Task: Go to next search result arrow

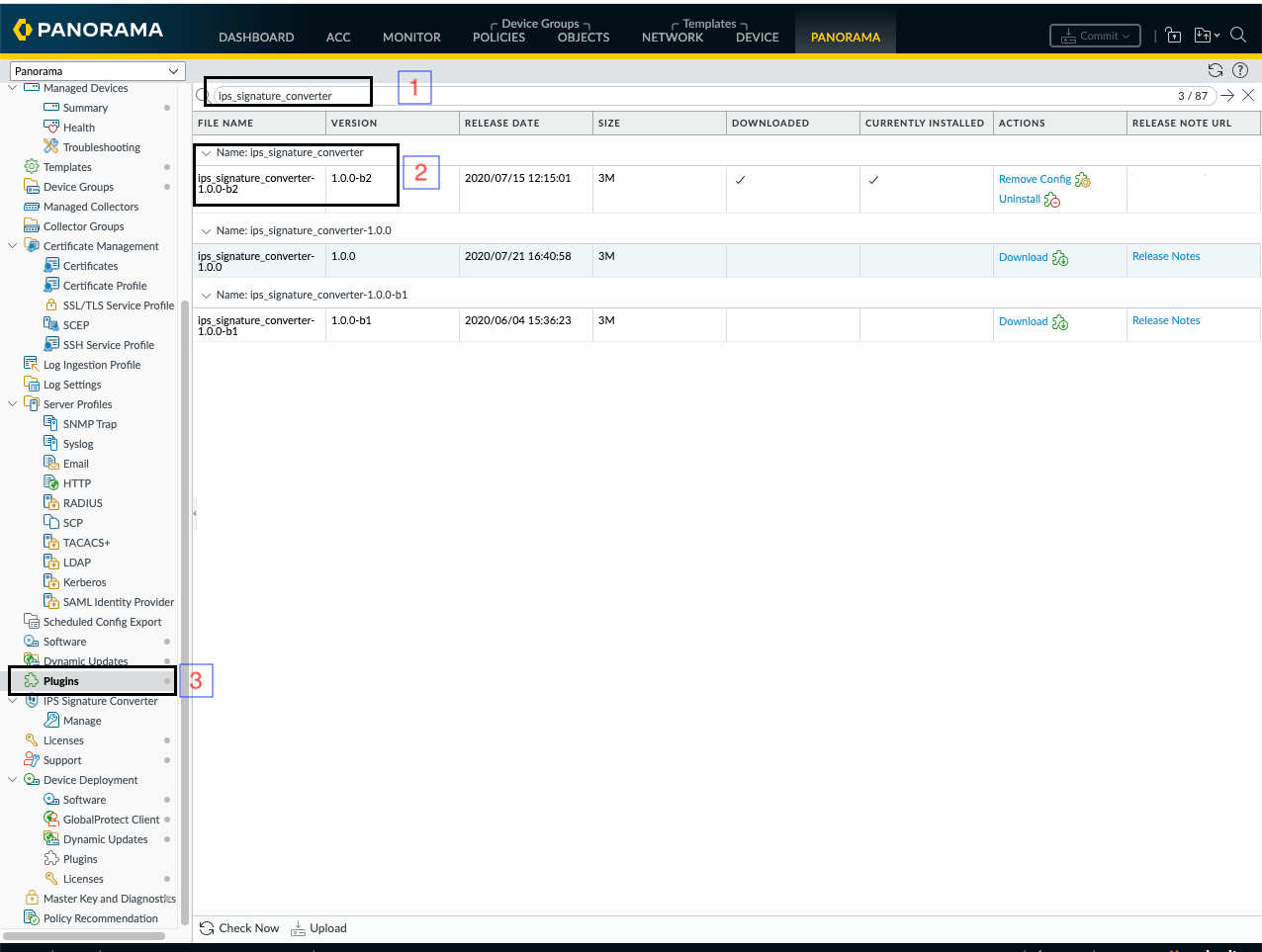Action: coord(1227,95)
